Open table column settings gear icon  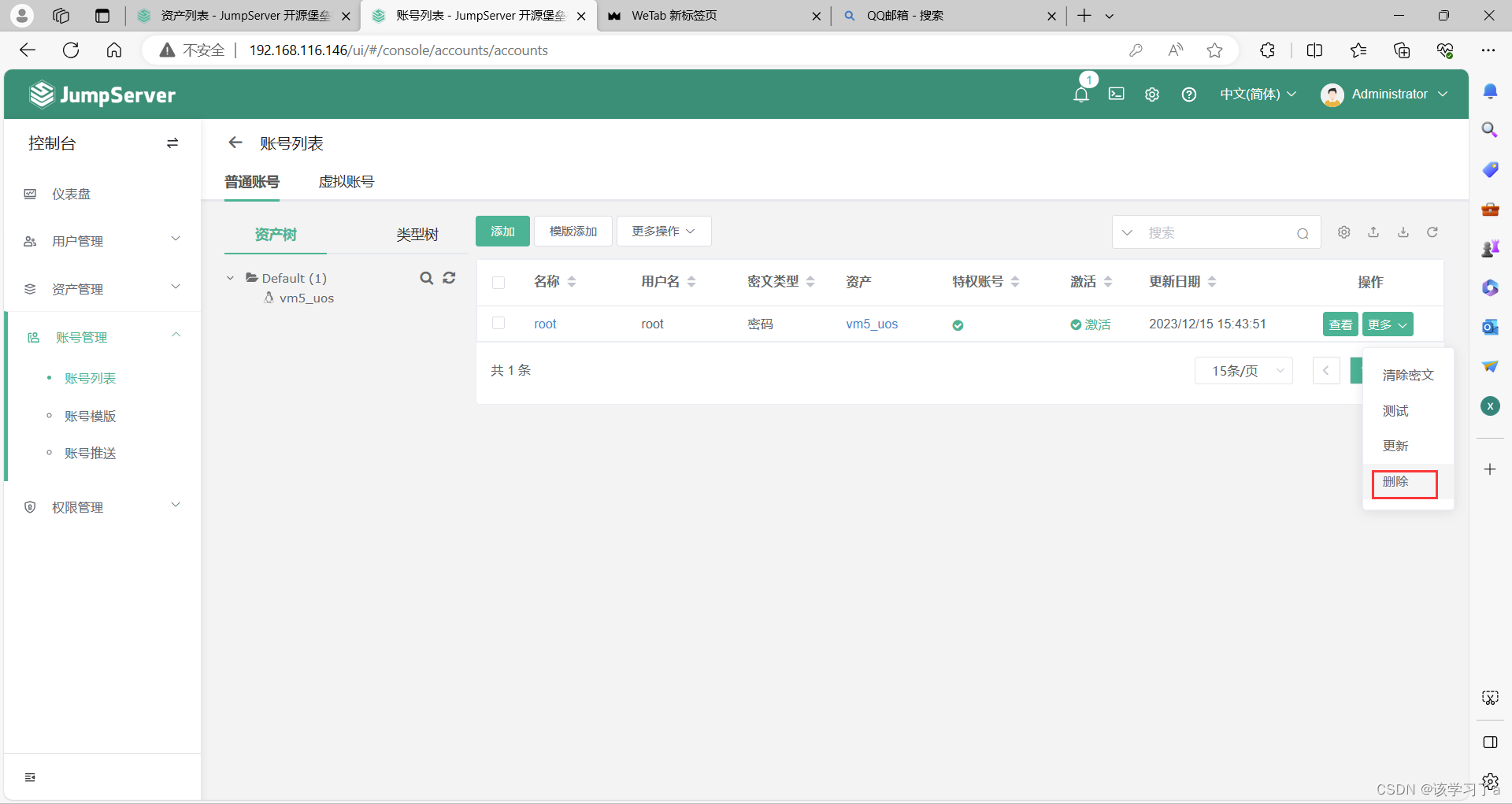click(x=1344, y=232)
